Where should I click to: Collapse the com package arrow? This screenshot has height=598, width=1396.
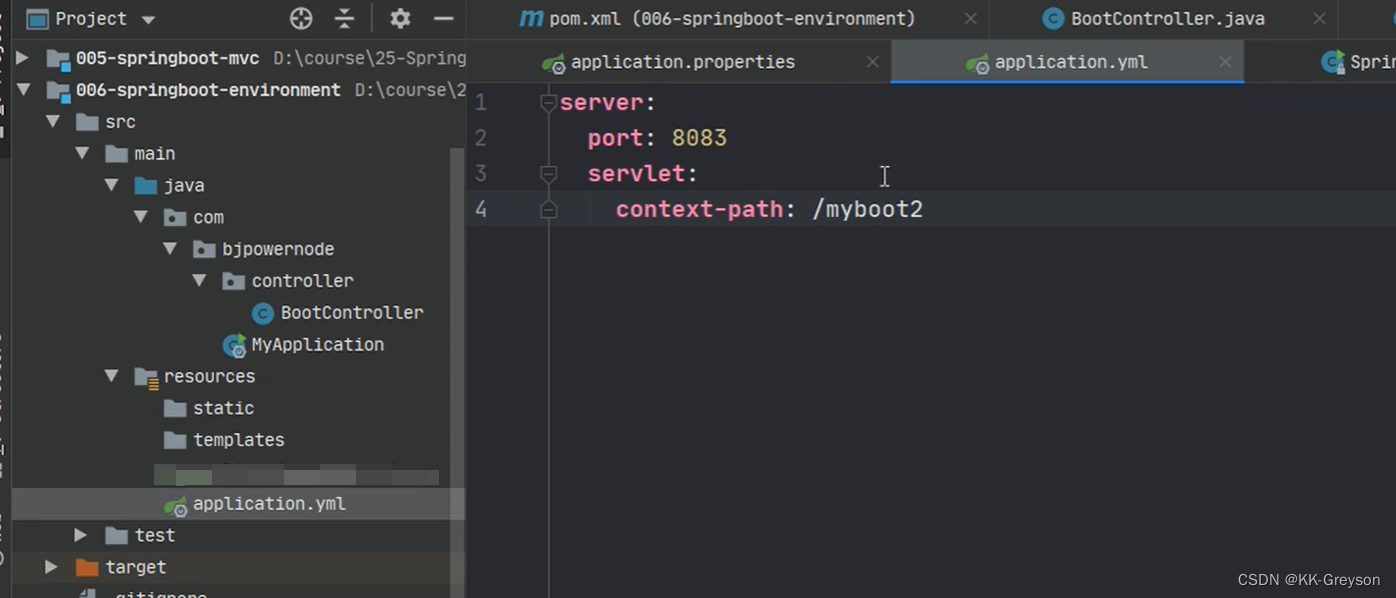[x=141, y=217]
